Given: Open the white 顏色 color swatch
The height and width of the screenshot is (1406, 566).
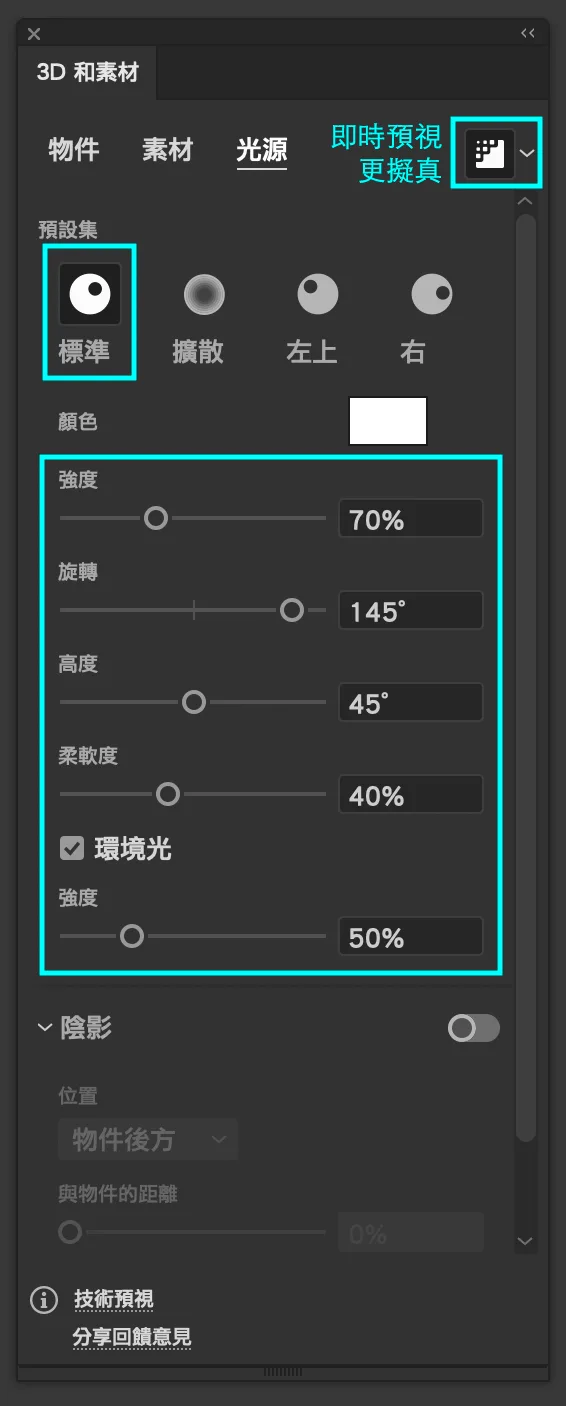Looking at the screenshot, I should pyautogui.click(x=388, y=420).
